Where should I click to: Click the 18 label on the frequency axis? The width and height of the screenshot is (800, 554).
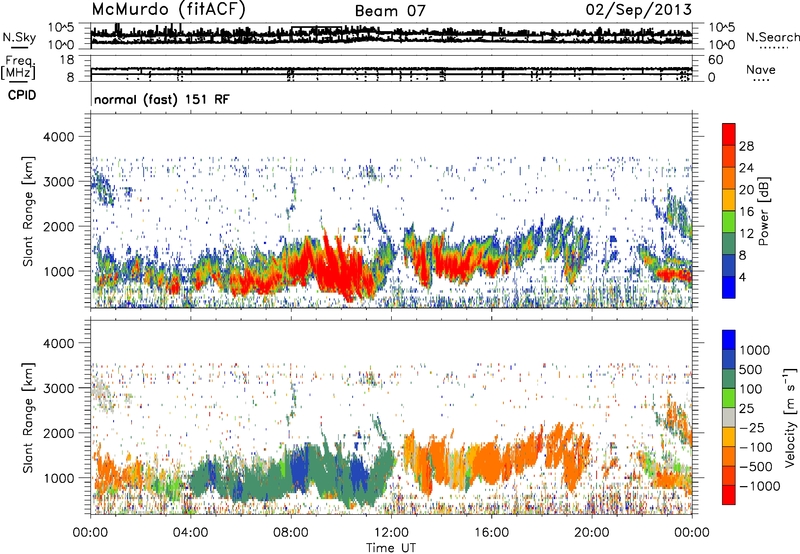[67, 60]
